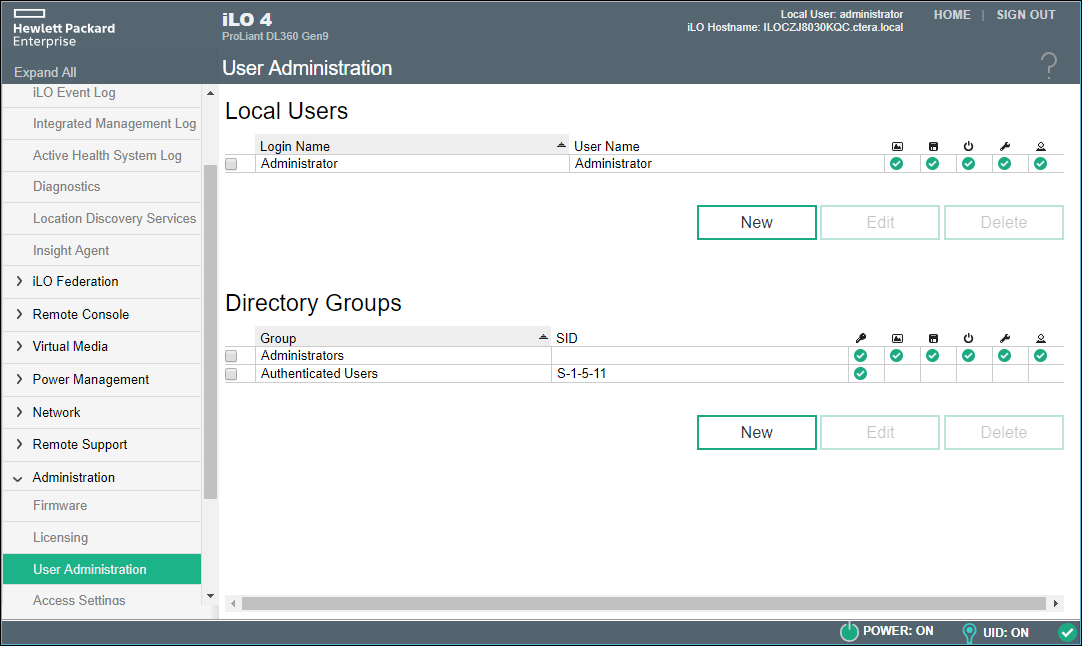
Task: Click the sidebar scroll up arrow
Action: (210, 93)
